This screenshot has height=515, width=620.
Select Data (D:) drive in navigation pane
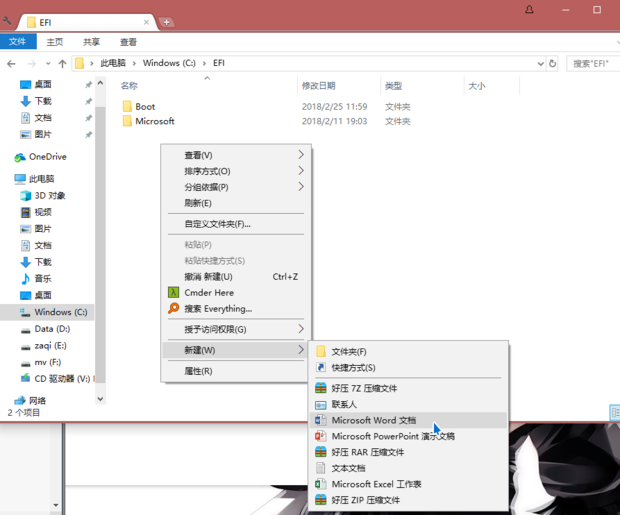point(45,329)
